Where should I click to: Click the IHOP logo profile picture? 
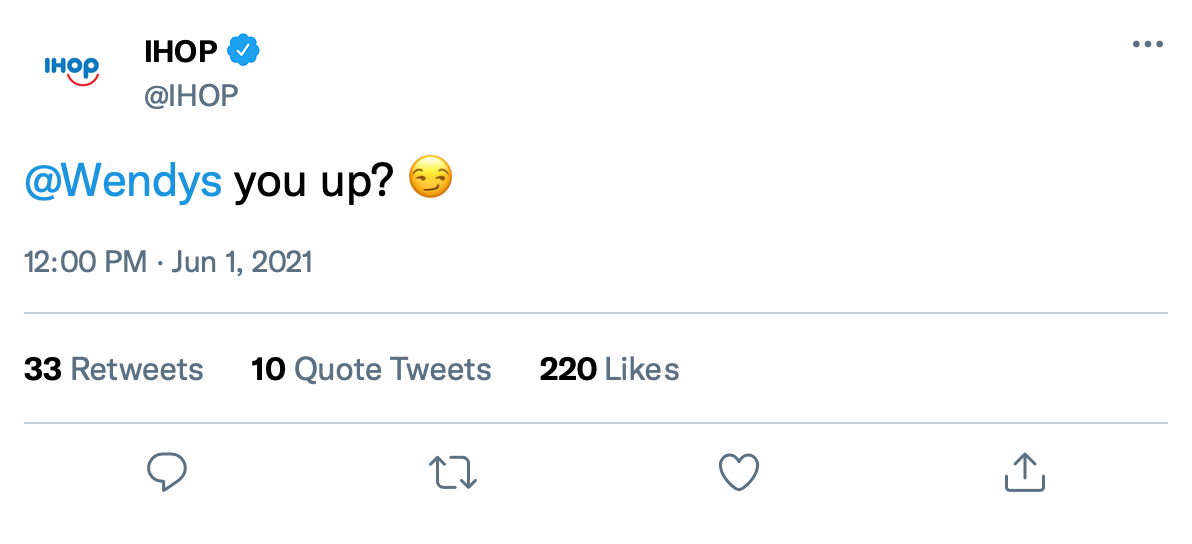[x=71, y=69]
